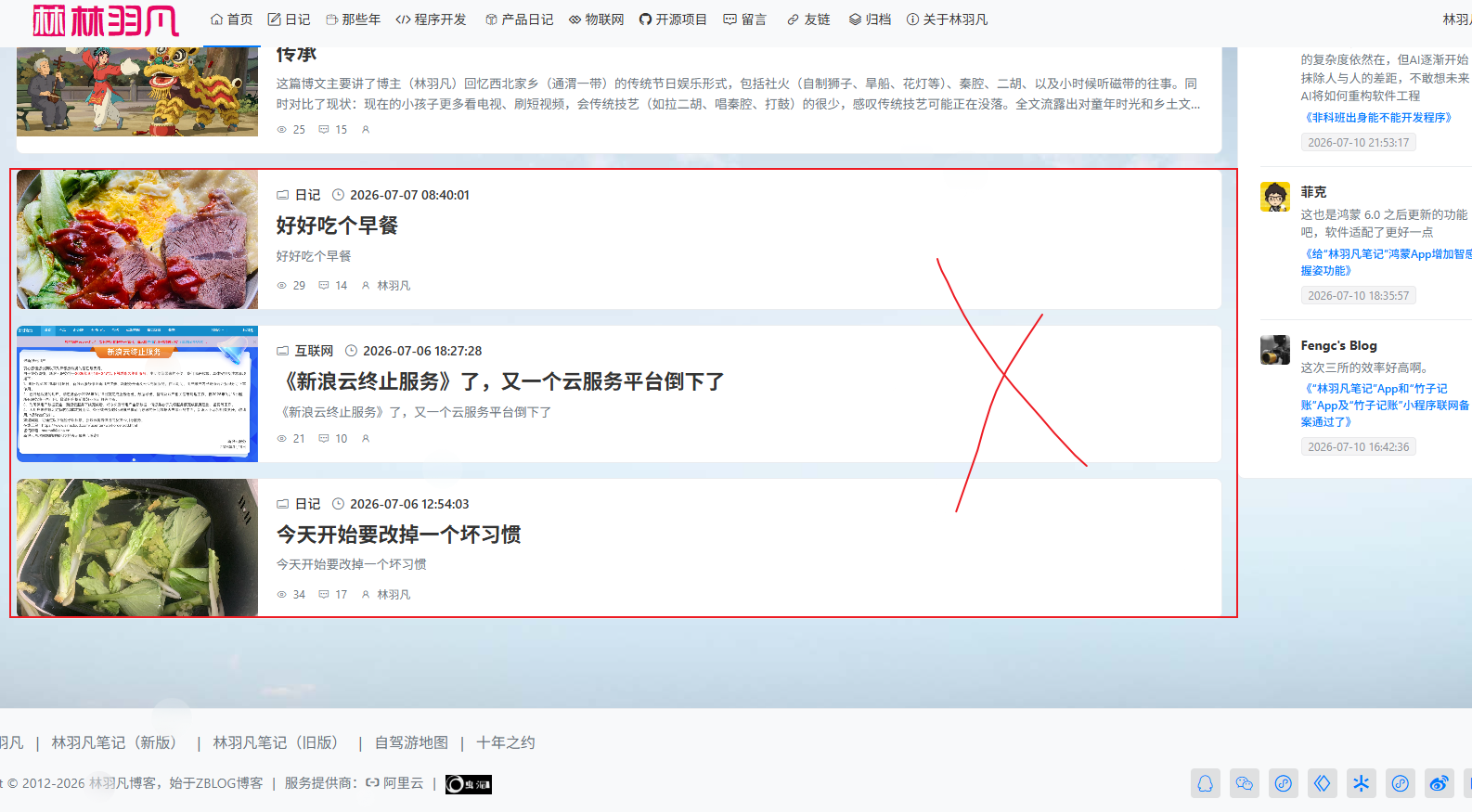Click the clock icon beside 2026-07-06 18:27:28
The image size is (1472, 812).
[x=352, y=351]
